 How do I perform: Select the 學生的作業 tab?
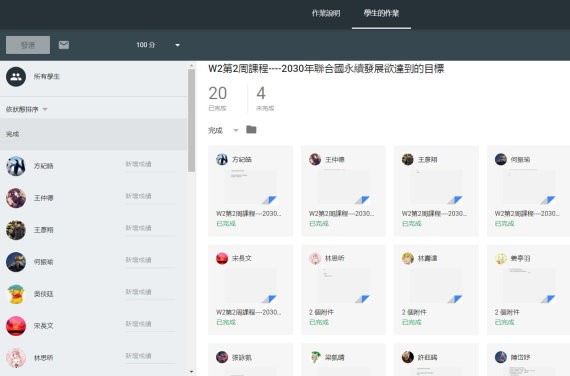click(x=381, y=13)
